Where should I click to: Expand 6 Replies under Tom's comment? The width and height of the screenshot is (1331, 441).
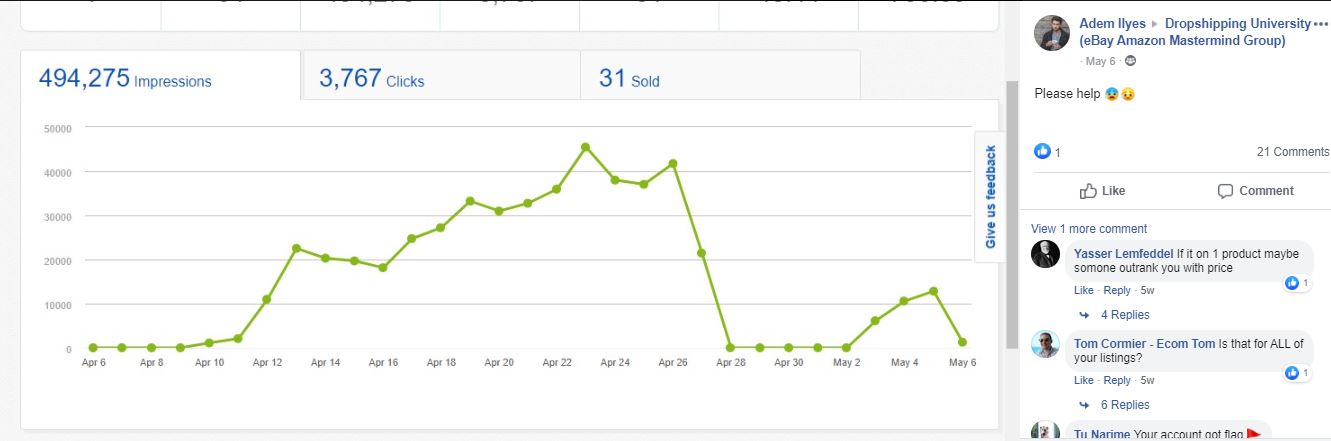click(x=1125, y=405)
